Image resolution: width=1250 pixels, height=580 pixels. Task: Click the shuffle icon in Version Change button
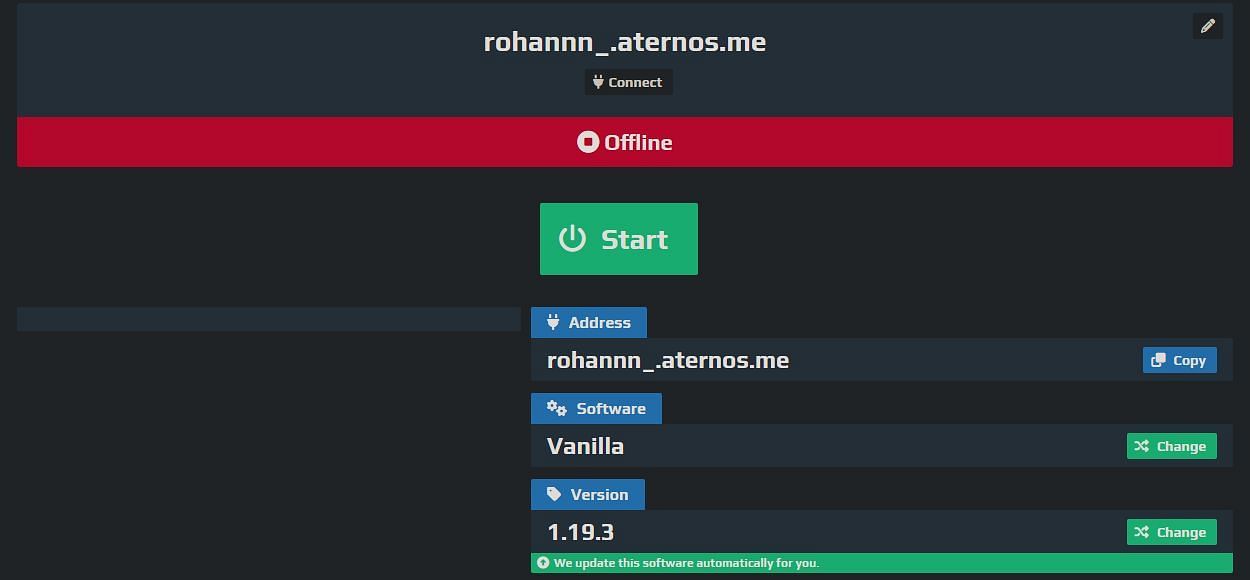coord(1142,532)
